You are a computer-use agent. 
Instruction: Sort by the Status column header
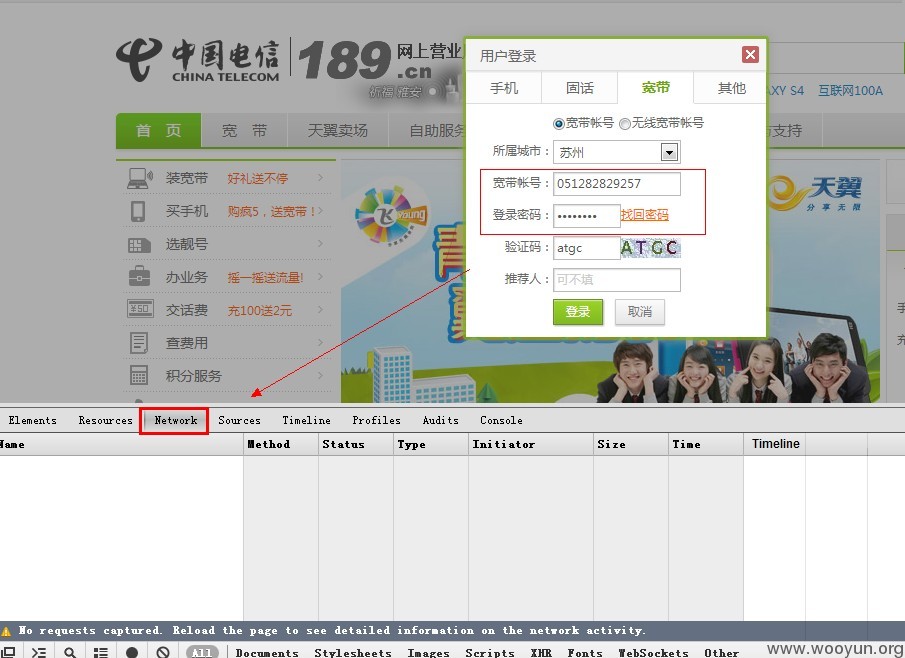356,444
